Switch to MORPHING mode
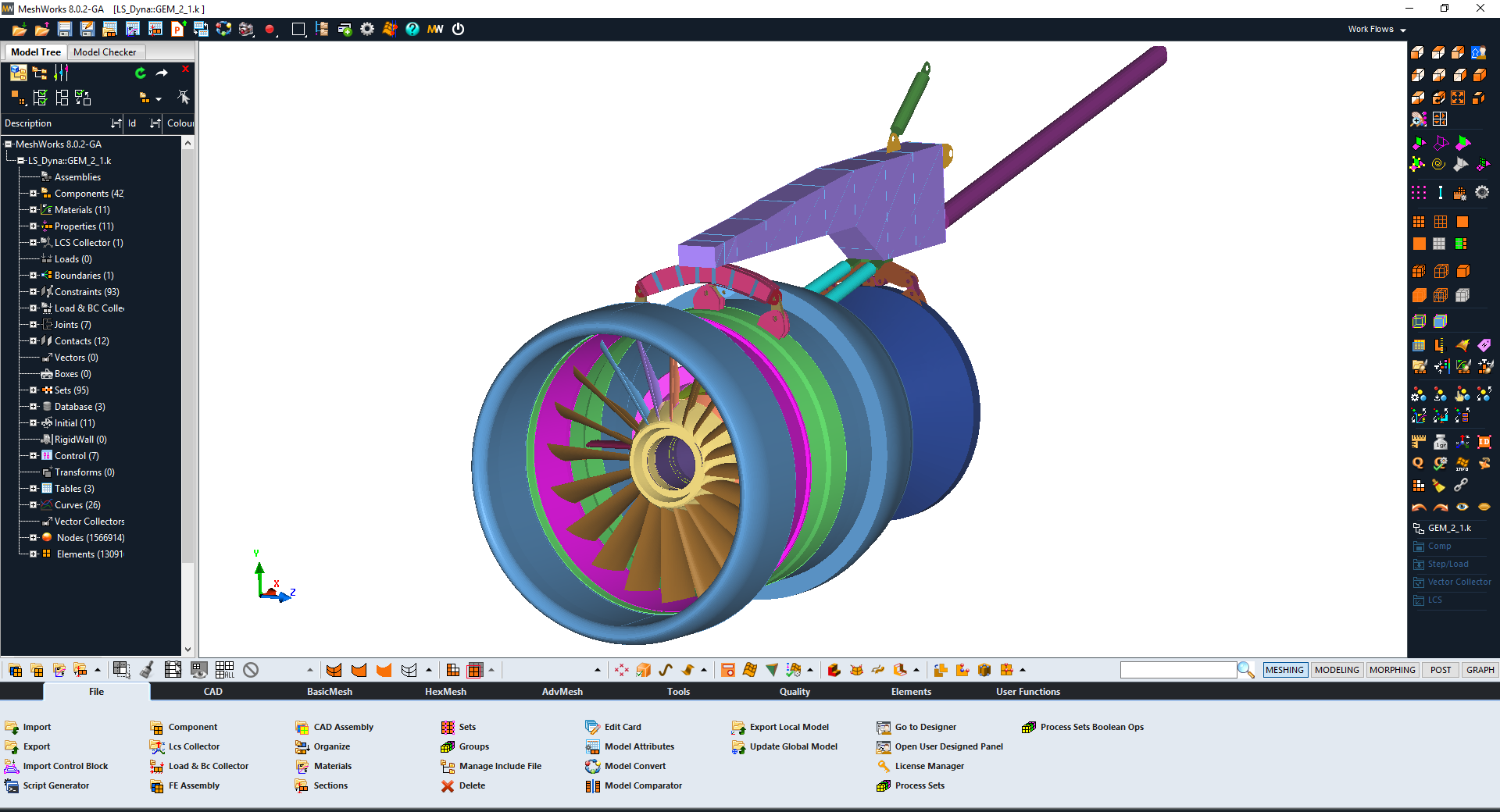The height and width of the screenshot is (812, 1500). click(1392, 670)
